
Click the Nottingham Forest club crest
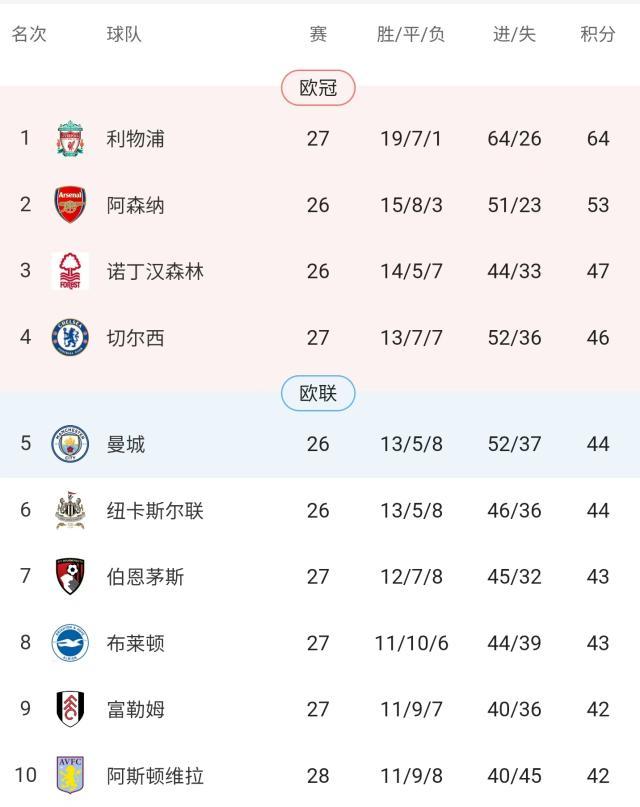point(68,269)
